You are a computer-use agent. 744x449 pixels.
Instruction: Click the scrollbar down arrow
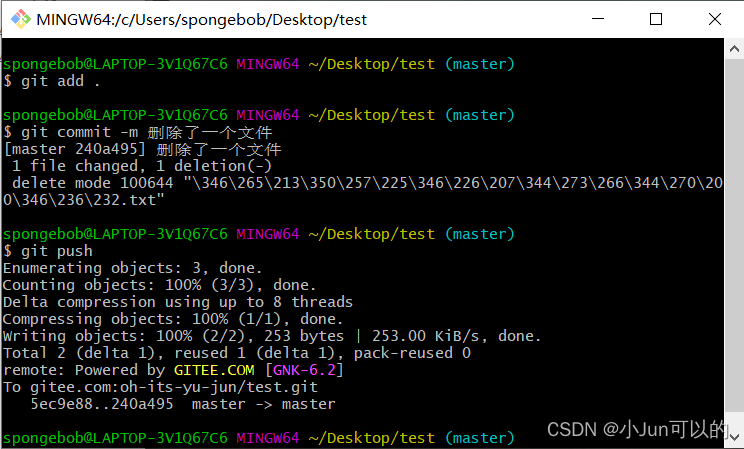tap(734, 437)
